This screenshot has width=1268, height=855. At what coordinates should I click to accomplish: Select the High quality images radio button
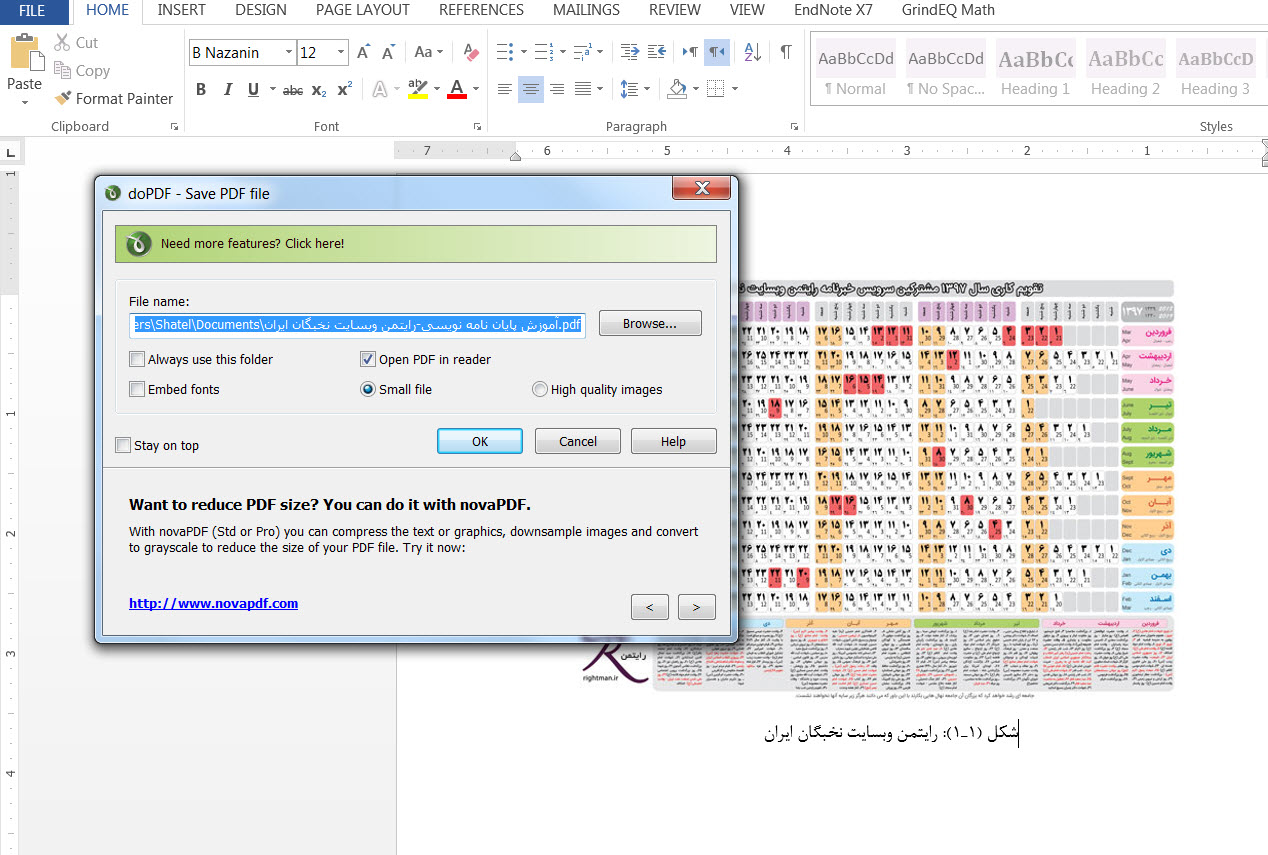pyautogui.click(x=540, y=389)
